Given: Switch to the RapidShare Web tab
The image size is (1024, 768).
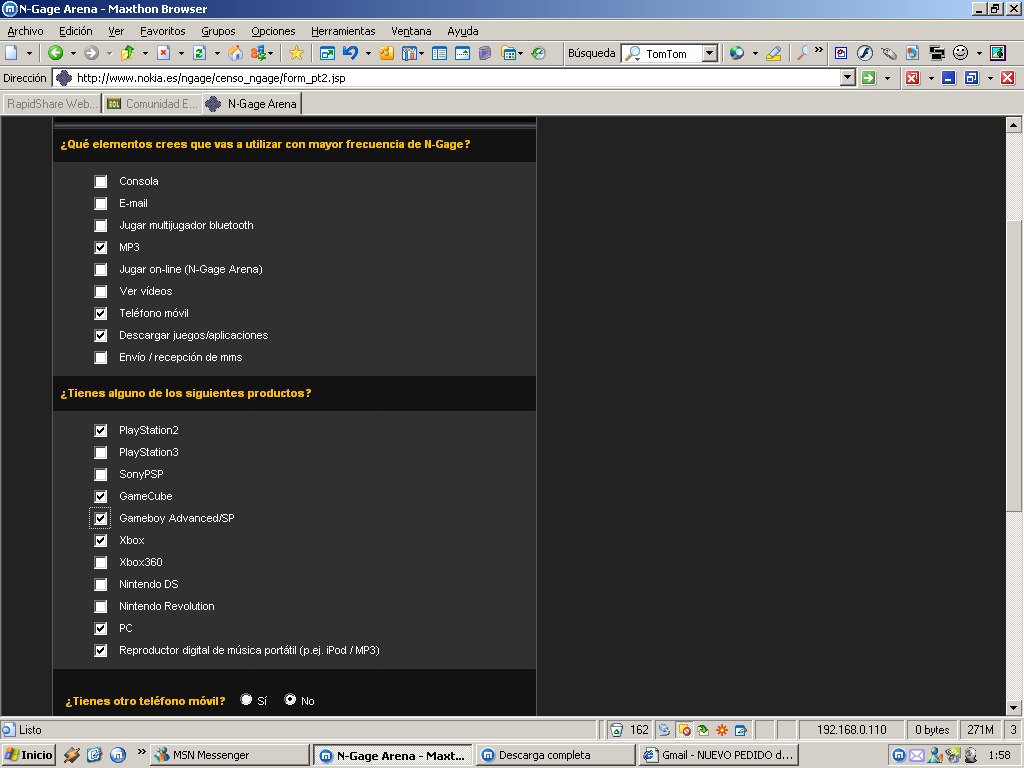Looking at the screenshot, I should pos(52,104).
